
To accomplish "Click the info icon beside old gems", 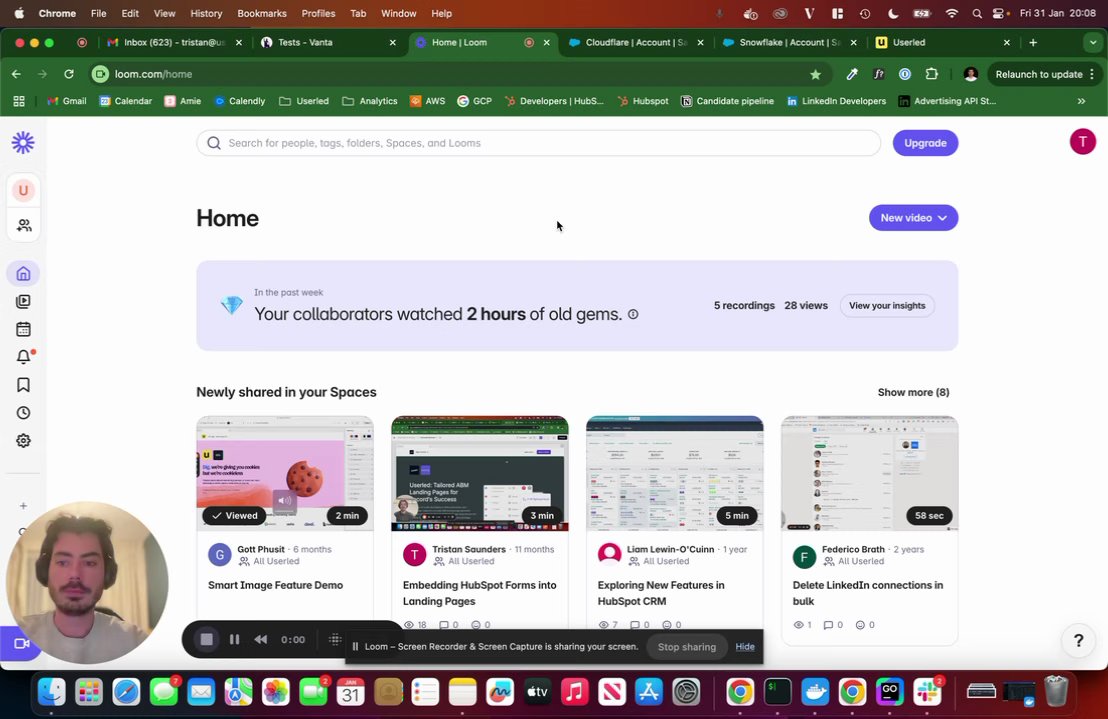I will (x=633, y=314).
